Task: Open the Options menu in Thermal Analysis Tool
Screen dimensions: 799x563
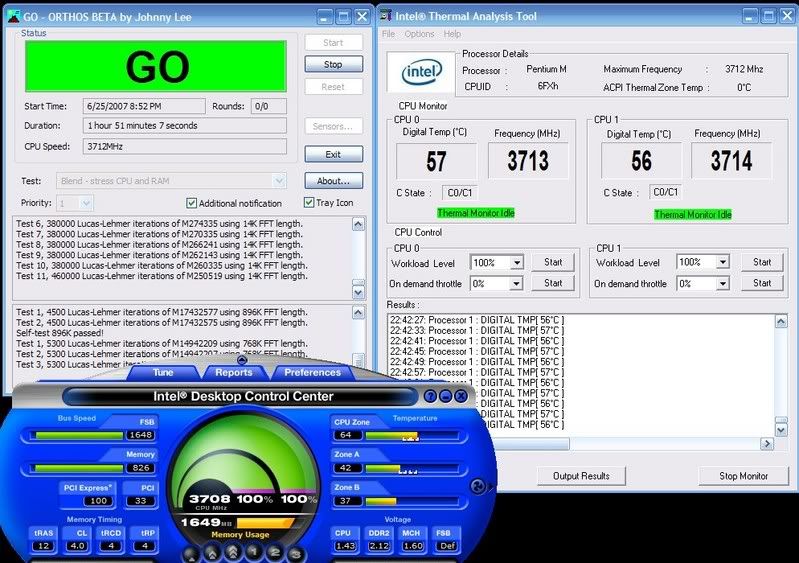Action: [x=419, y=34]
